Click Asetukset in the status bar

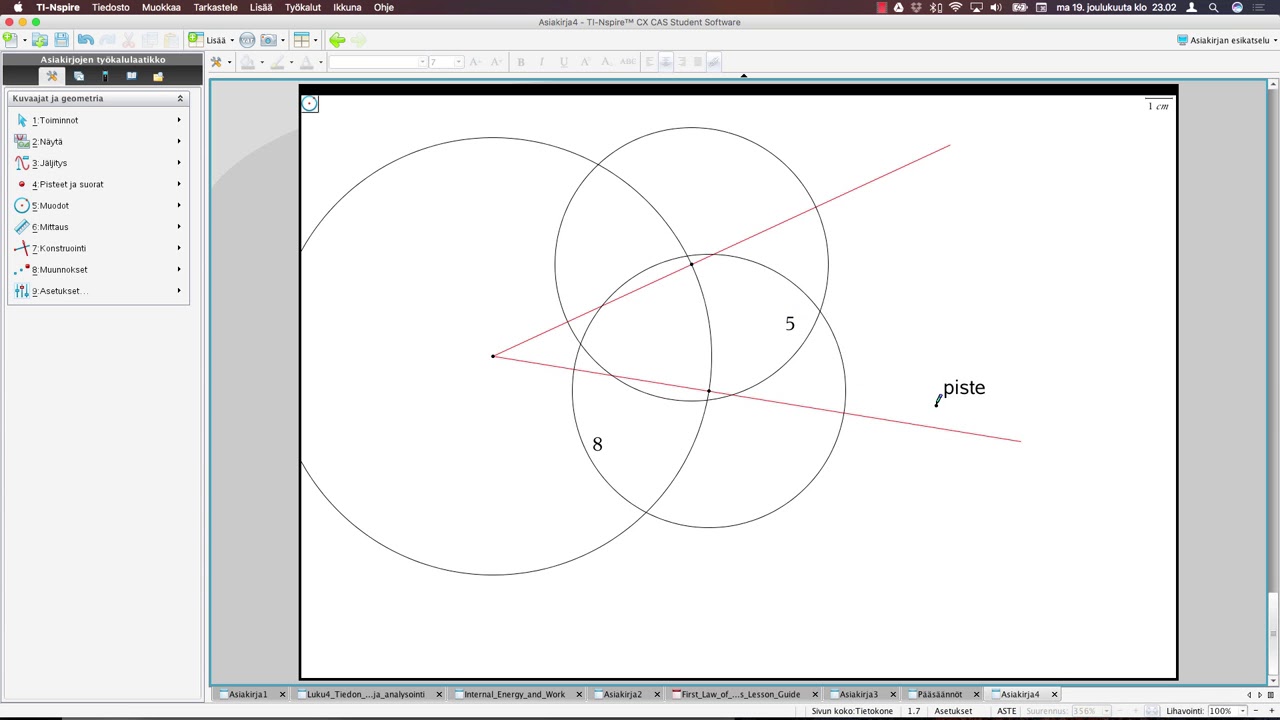[x=953, y=711]
